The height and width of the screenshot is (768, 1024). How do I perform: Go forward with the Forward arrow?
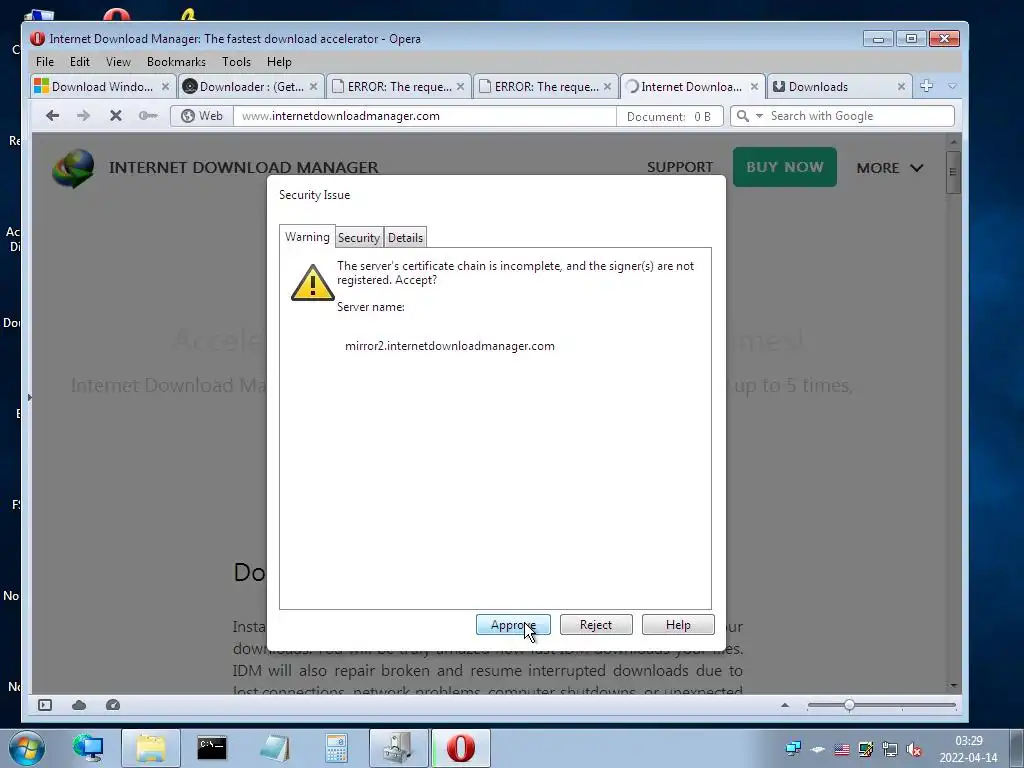click(x=83, y=116)
